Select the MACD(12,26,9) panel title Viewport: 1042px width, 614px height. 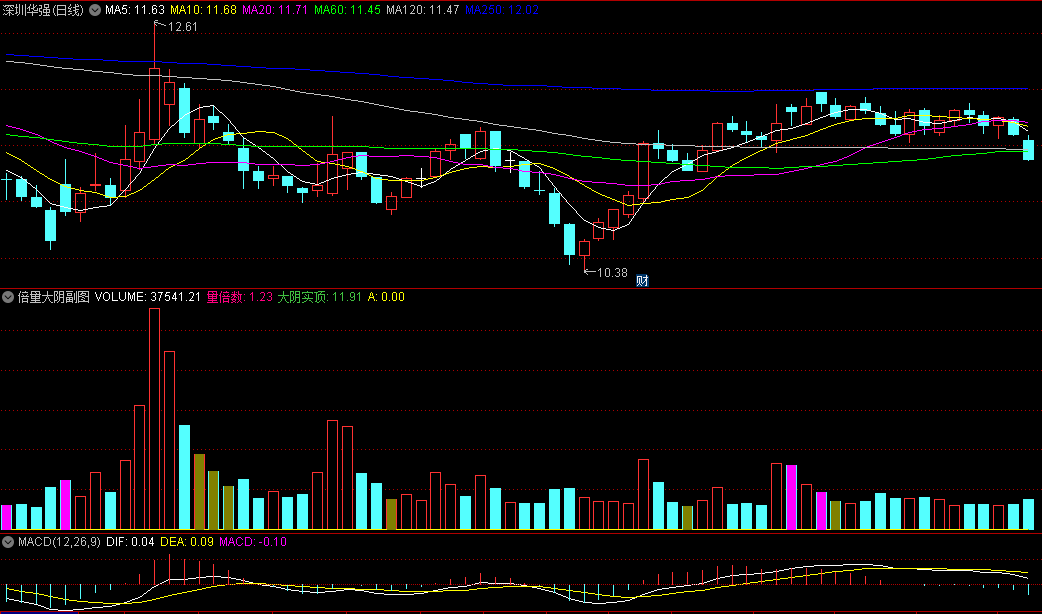coord(59,542)
